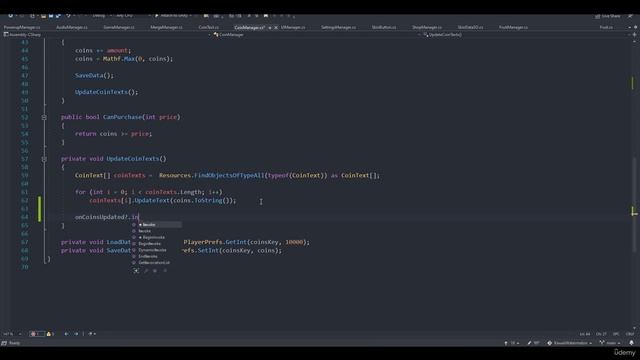Collapse the UpdateCoinTexts method fold
The height and width of the screenshot is (360, 640).
click(x=44, y=159)
